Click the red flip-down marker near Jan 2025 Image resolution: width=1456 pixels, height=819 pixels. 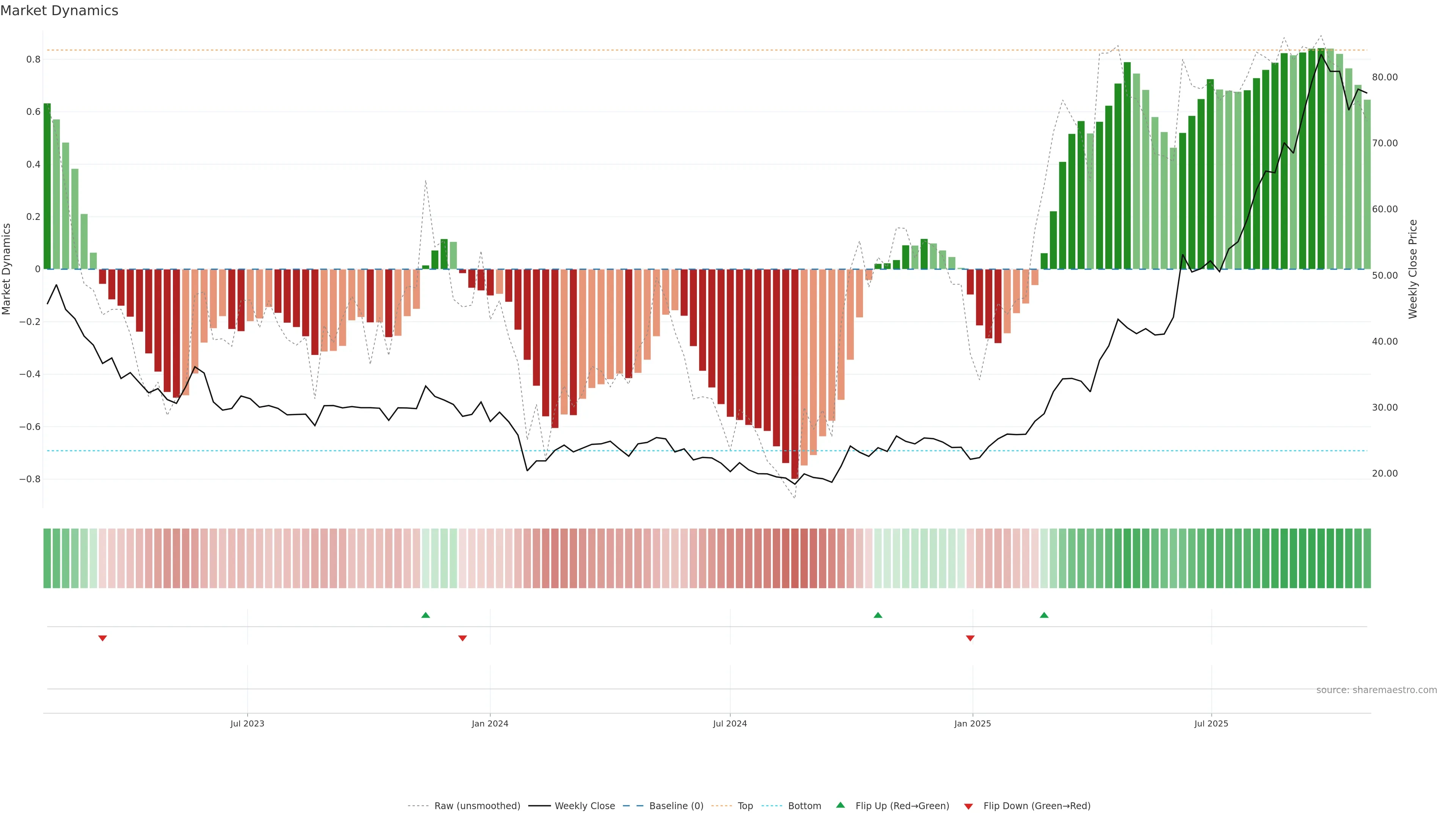(x=971, y=638)
